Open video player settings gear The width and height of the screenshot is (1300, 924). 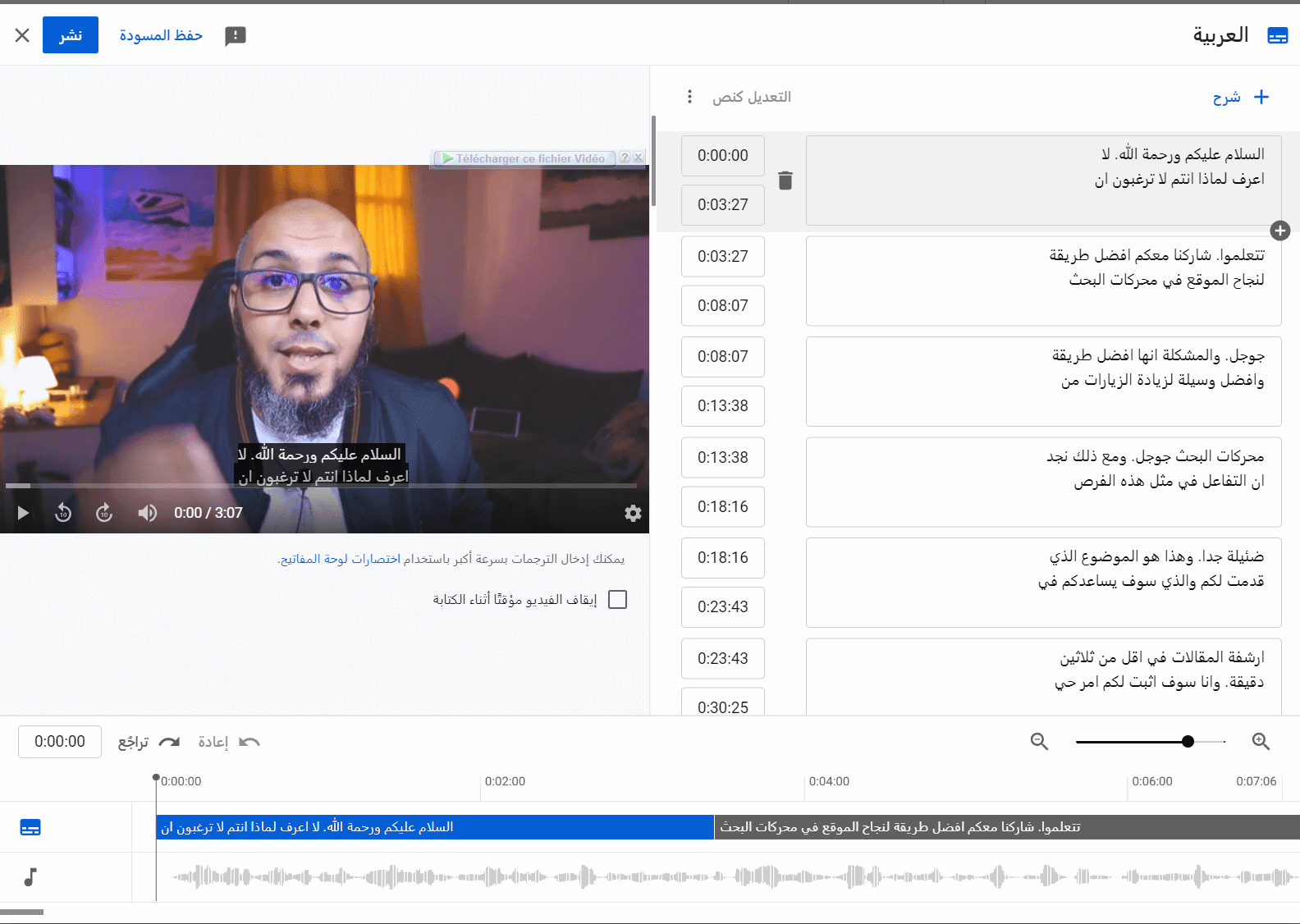tap(633, 513)
